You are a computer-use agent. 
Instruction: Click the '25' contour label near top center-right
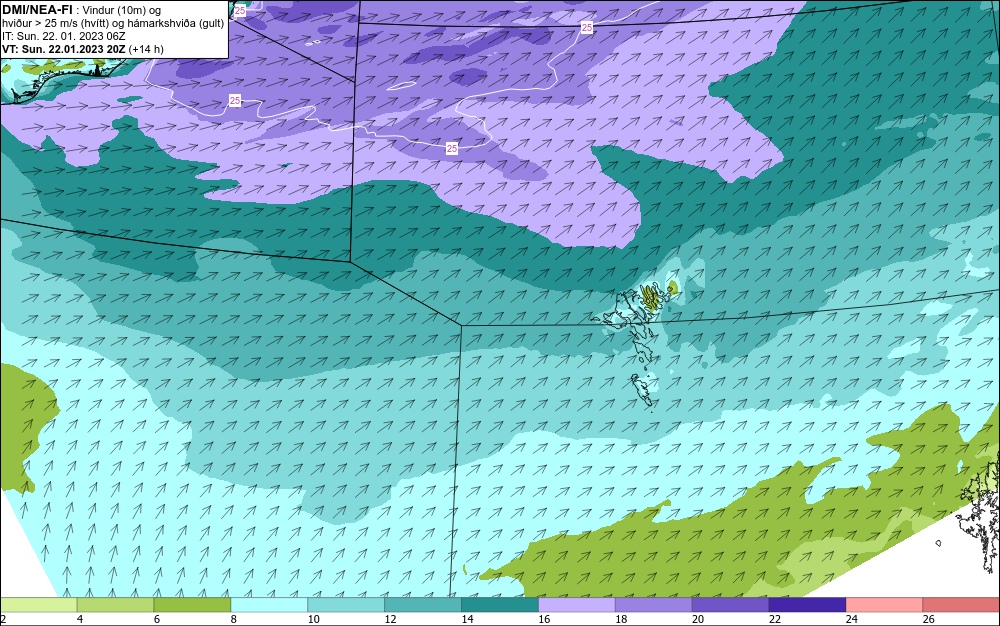[587, 27]
